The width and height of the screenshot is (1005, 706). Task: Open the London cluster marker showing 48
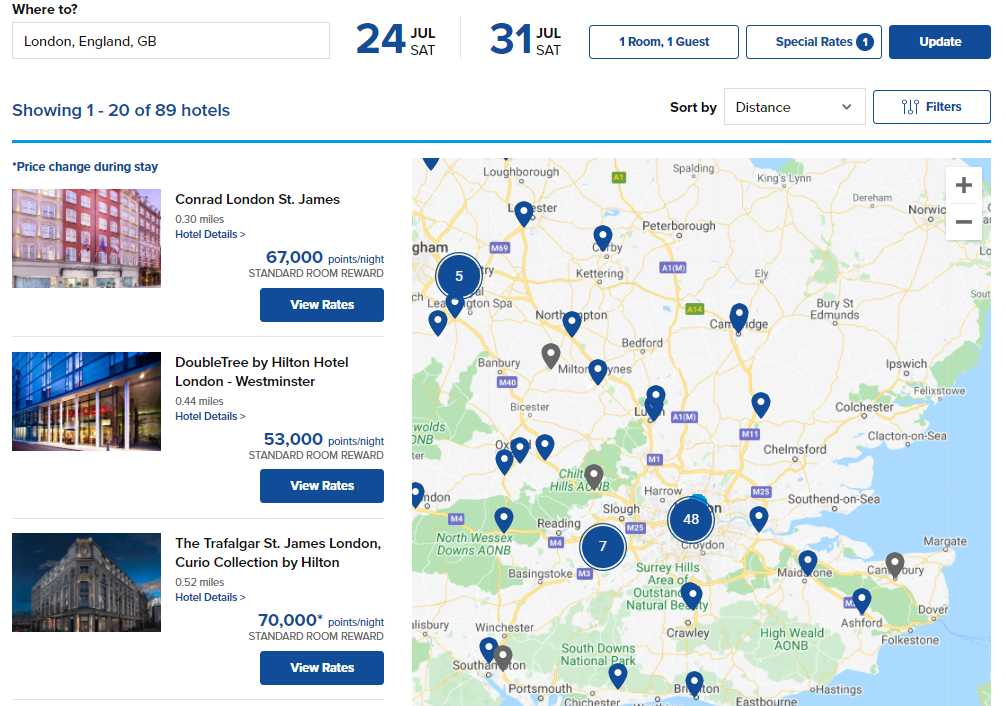691,520
